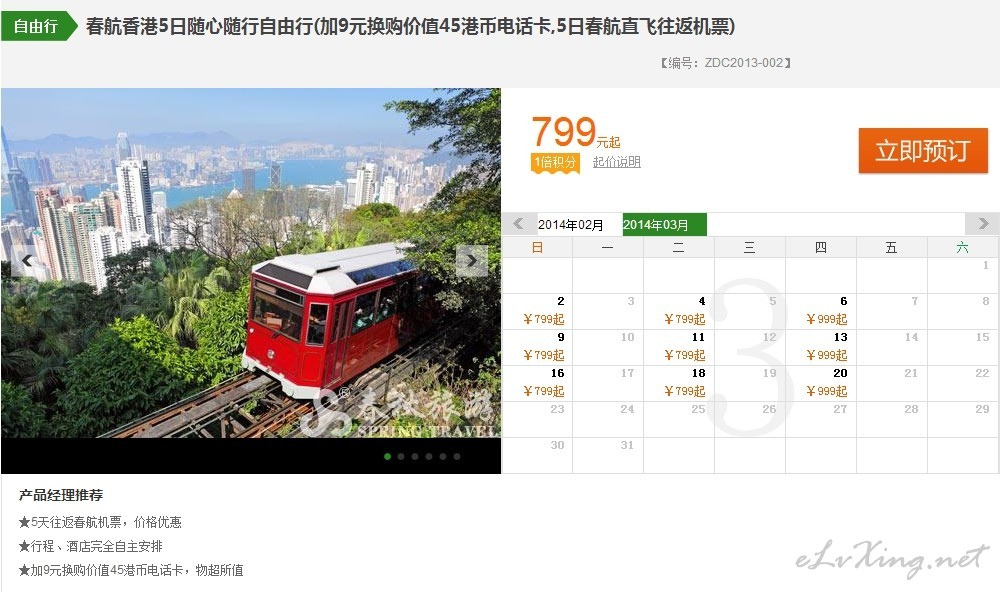Go to previous month in calendar

[518, 224]
